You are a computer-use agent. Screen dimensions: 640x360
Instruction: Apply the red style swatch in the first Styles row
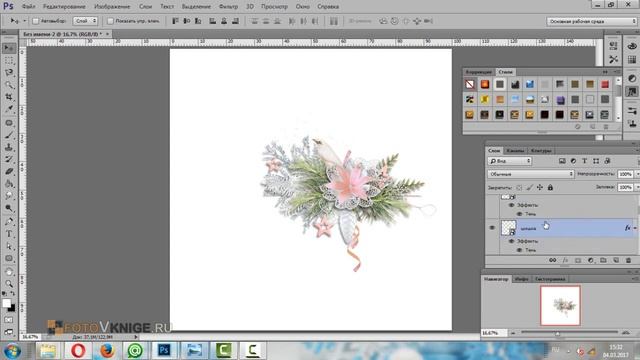click(604, 84)
